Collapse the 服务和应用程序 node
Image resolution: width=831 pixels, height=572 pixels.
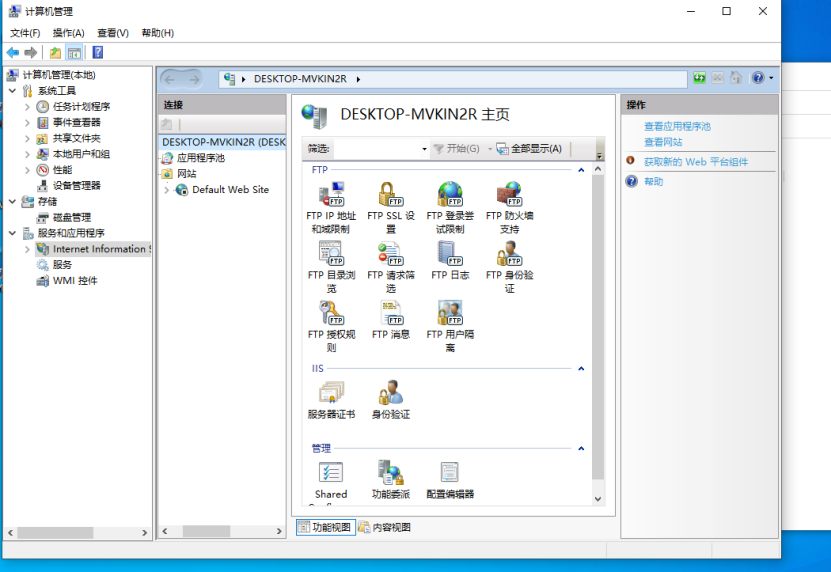tap(13, 233)
